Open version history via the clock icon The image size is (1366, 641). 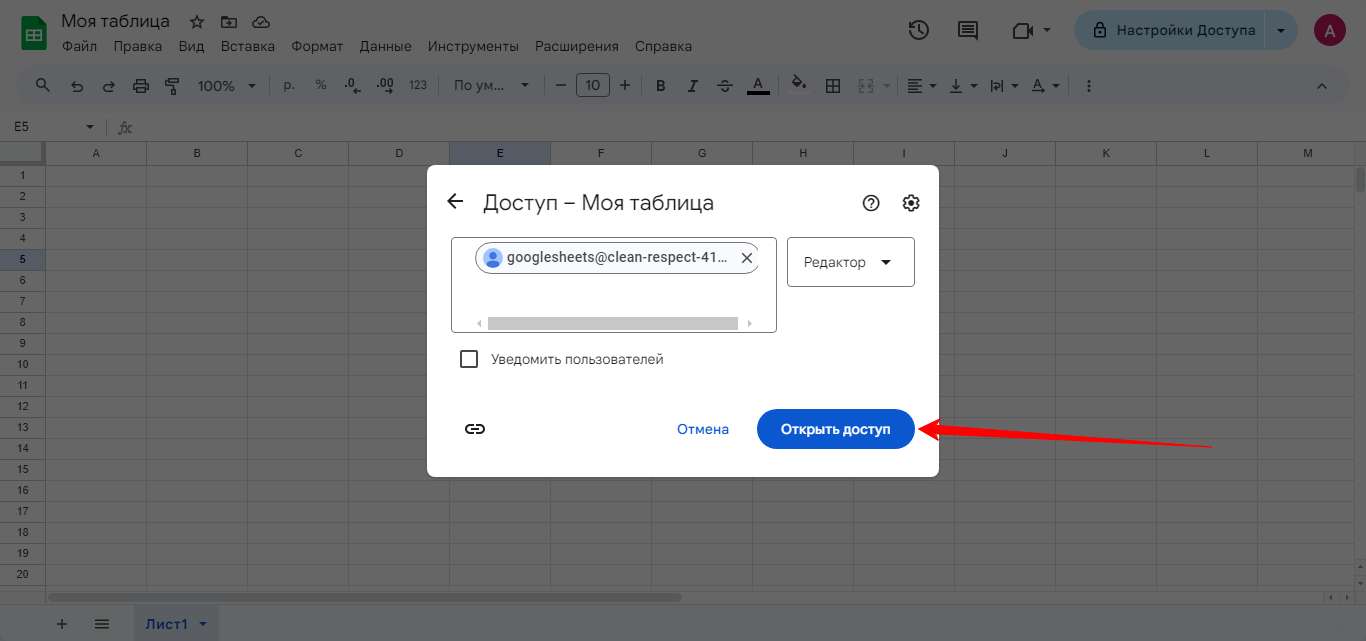918,30
